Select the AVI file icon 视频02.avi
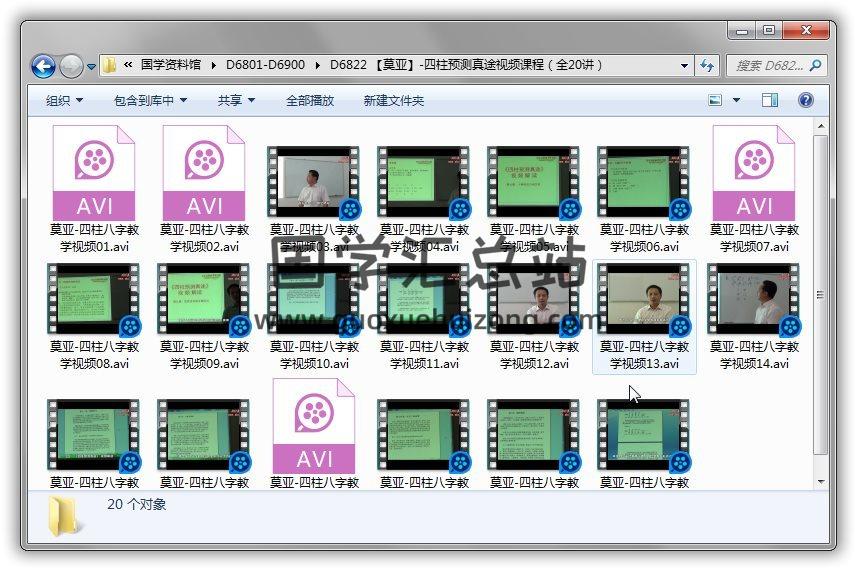The image size is (857, 571). tap(204, 171)
